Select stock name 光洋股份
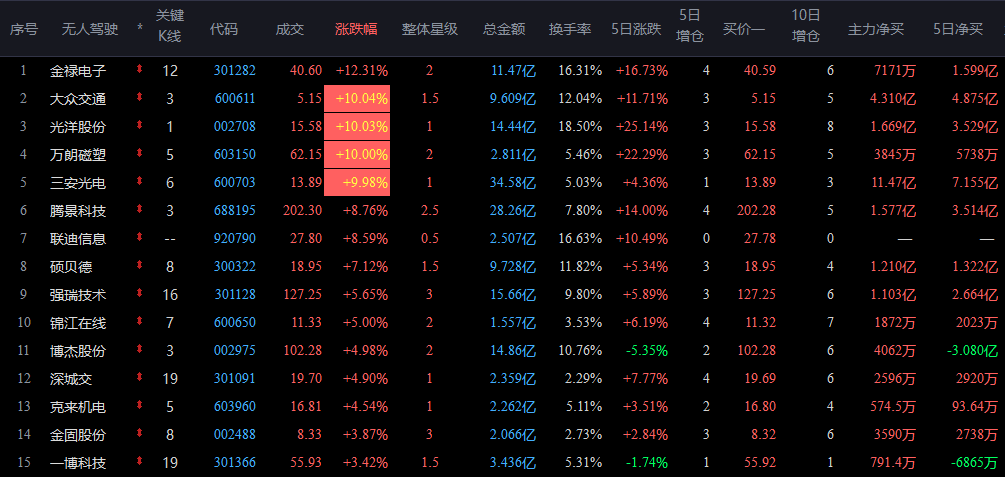Viewport: 1005px width, 477px height. [x=78, y=127]
